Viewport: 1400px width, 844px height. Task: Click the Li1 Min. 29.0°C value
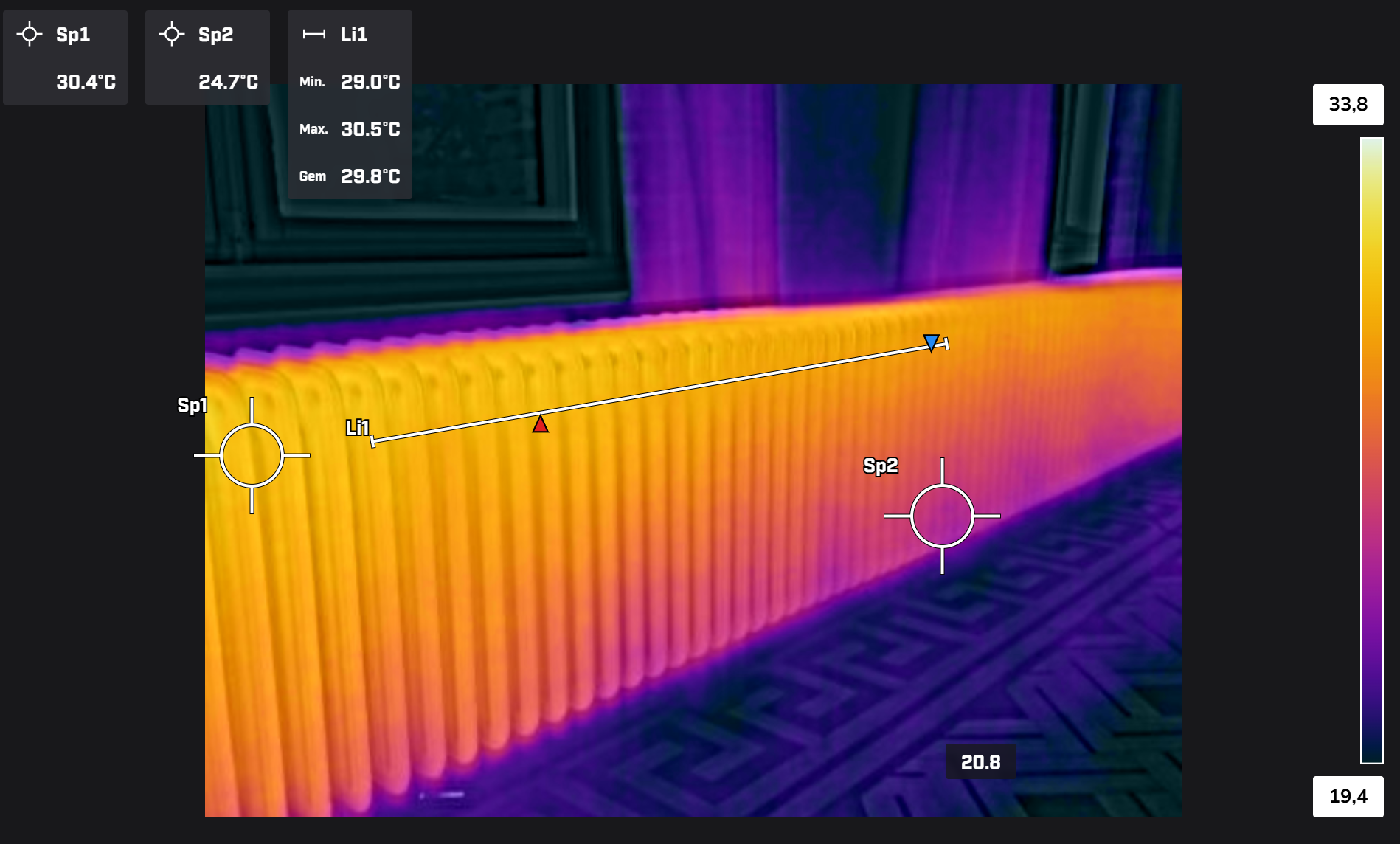pyautogui.click(x=370, y=82)
